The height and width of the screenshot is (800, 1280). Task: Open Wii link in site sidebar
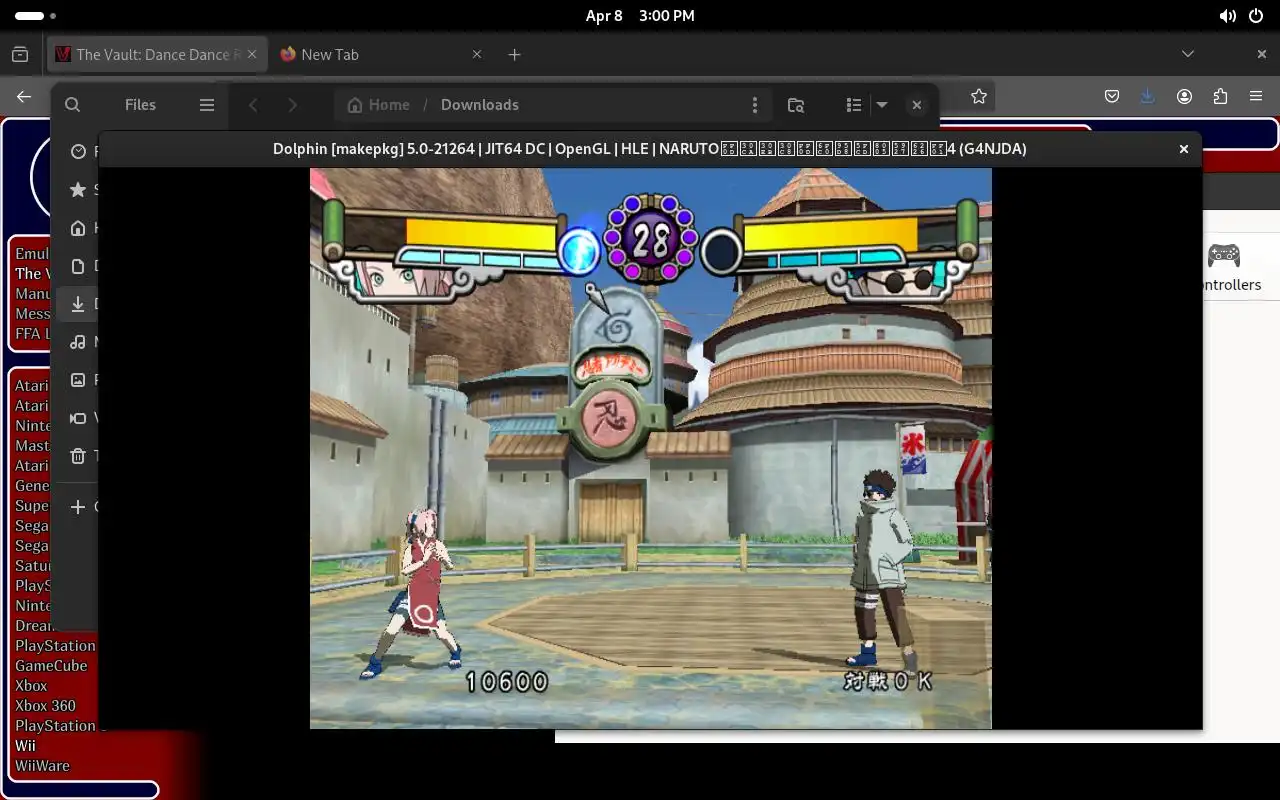point(25,745)
